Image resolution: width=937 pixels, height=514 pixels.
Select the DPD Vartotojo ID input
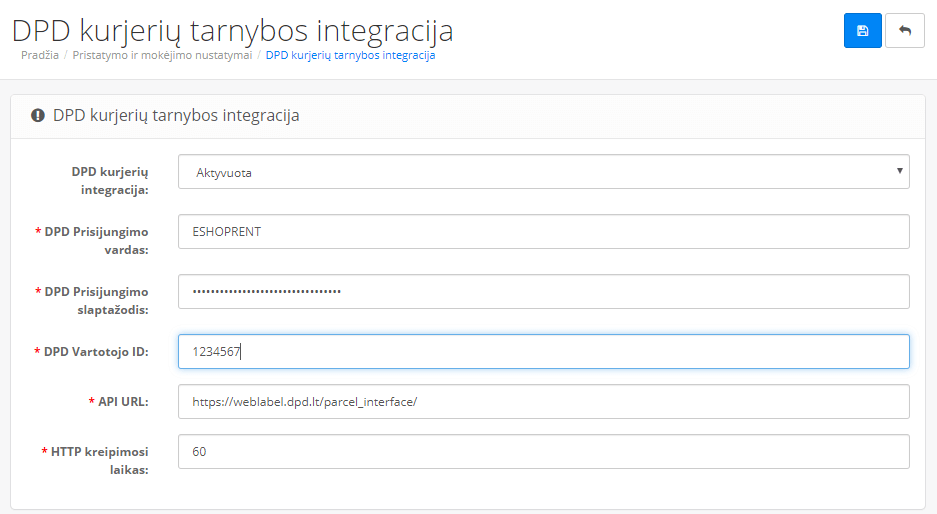543,351
